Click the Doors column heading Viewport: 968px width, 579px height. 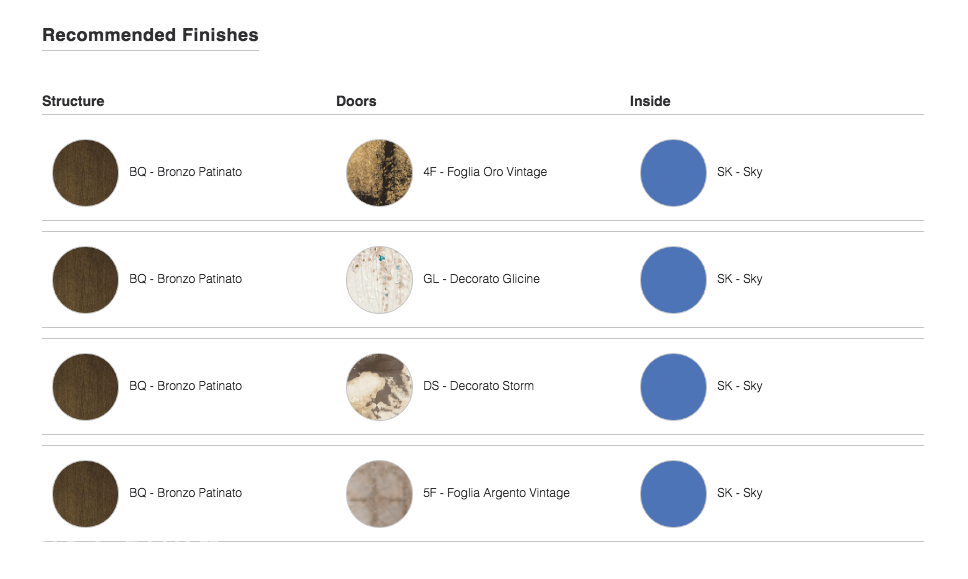coord(356,101)
